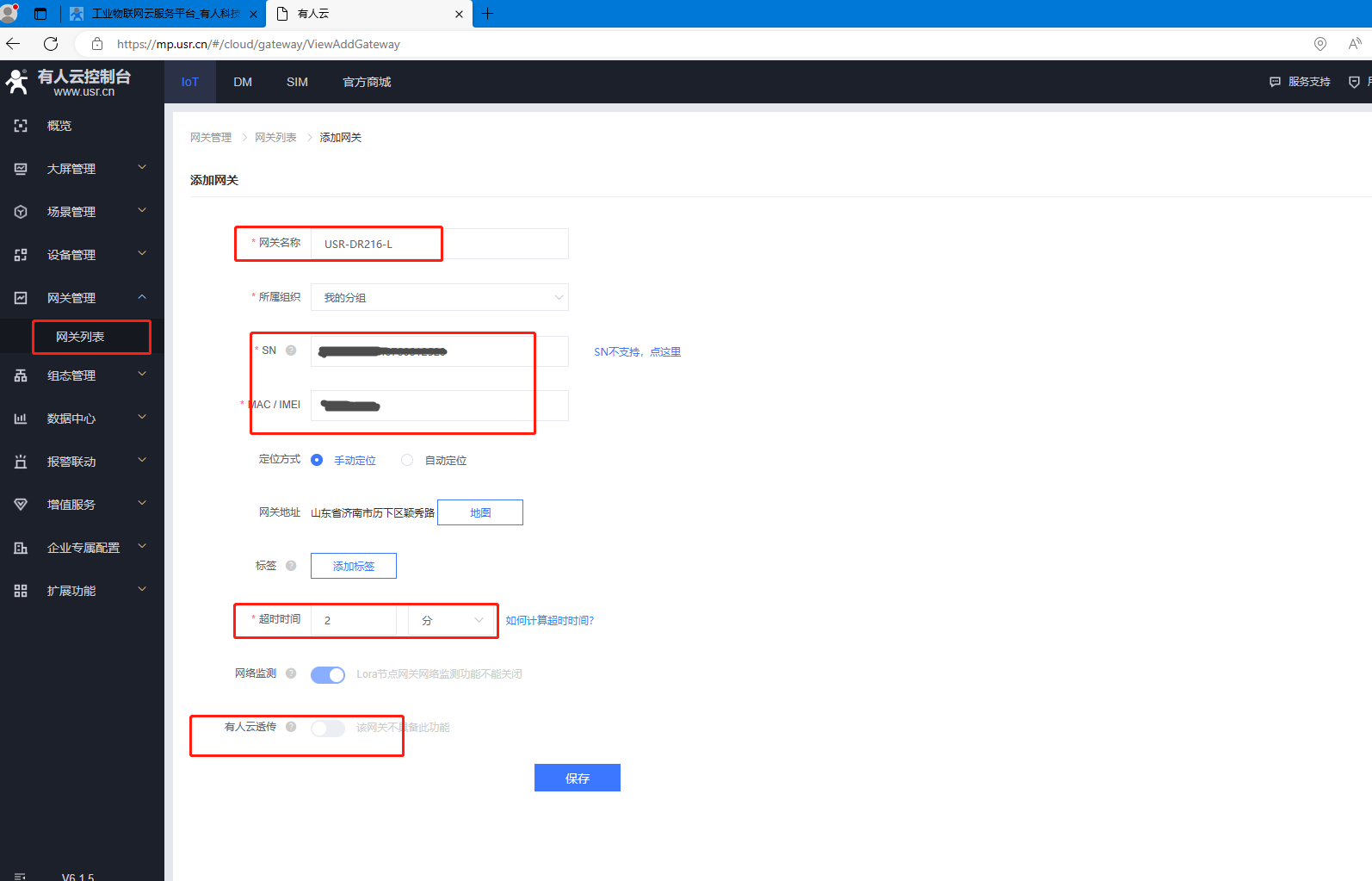
Task: Click the 增值服务 diamond icon
Action: pos(21,505)
